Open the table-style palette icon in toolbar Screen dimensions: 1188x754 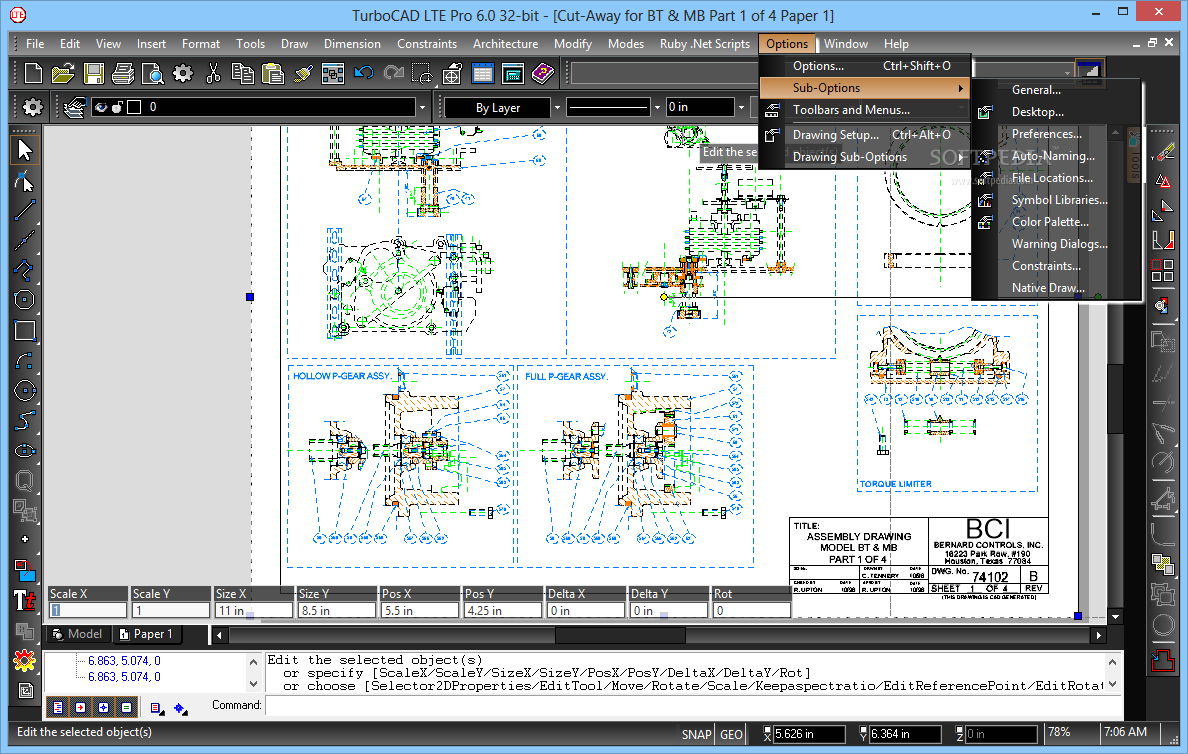[x=483, y=74]
